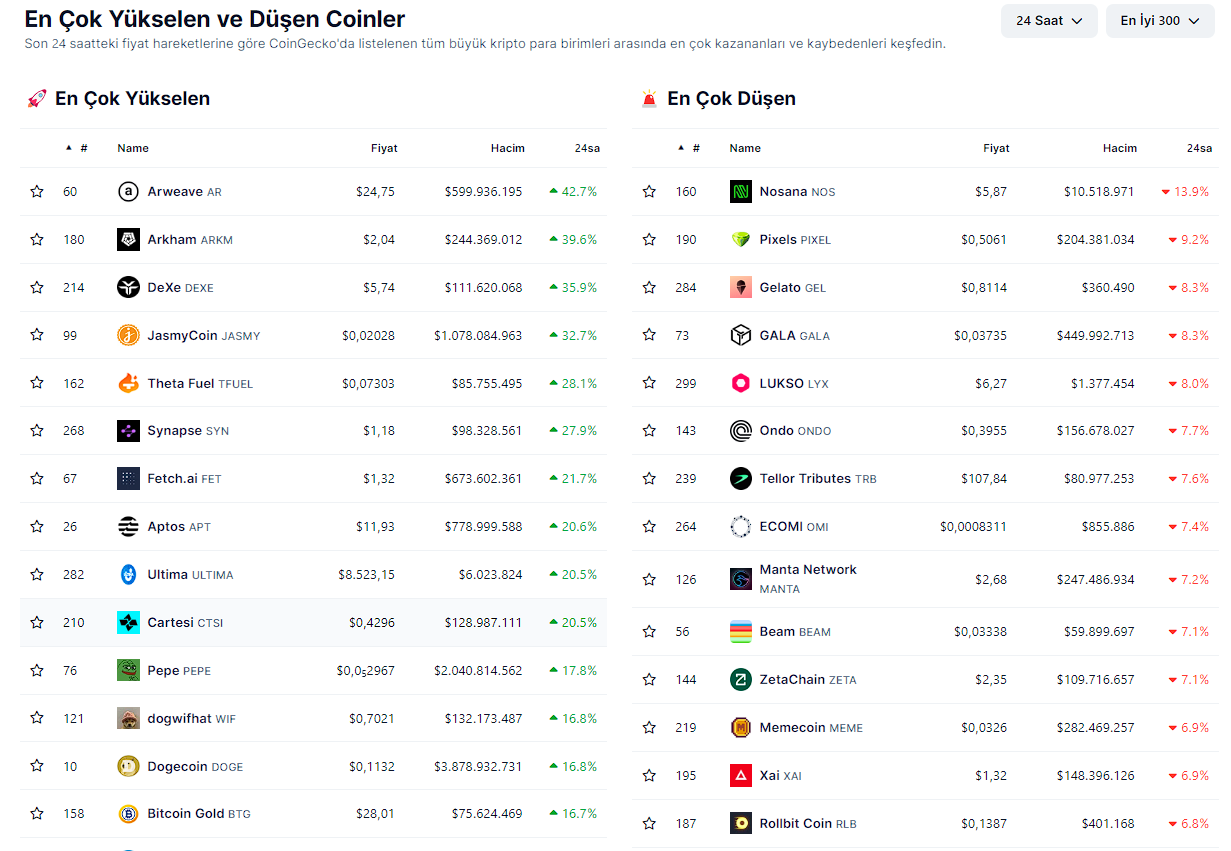1231x851 pixels.
Task: Click the Arkham coin logo icon
Action: tap(128, 239)
